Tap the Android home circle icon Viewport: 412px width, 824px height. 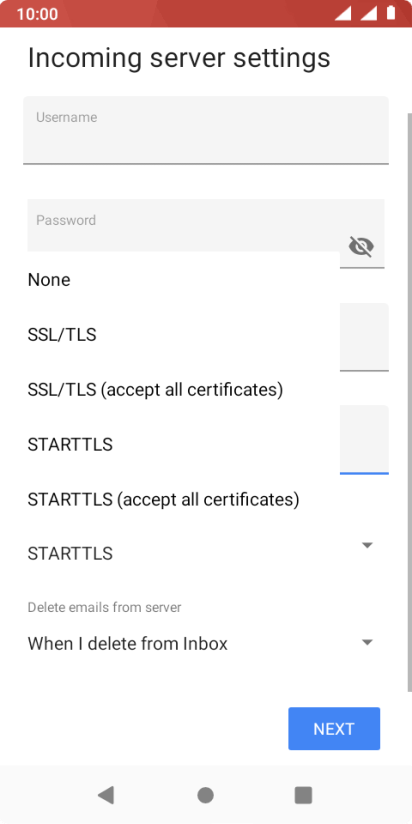point(205,795)
